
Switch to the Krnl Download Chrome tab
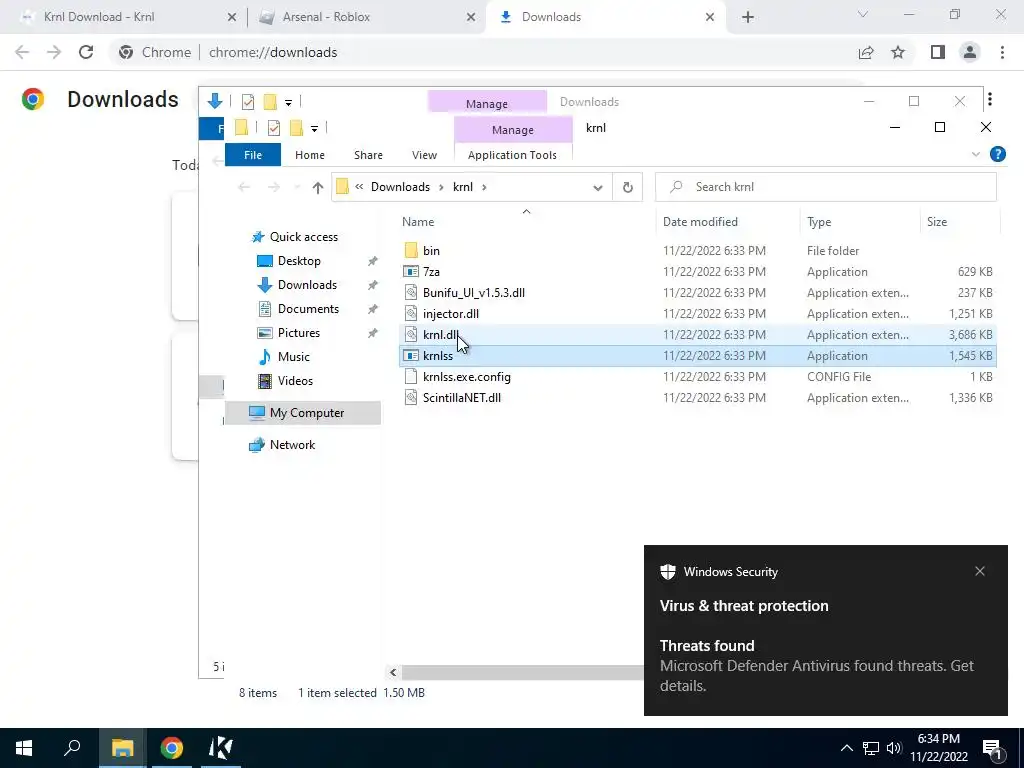point(123,17)
